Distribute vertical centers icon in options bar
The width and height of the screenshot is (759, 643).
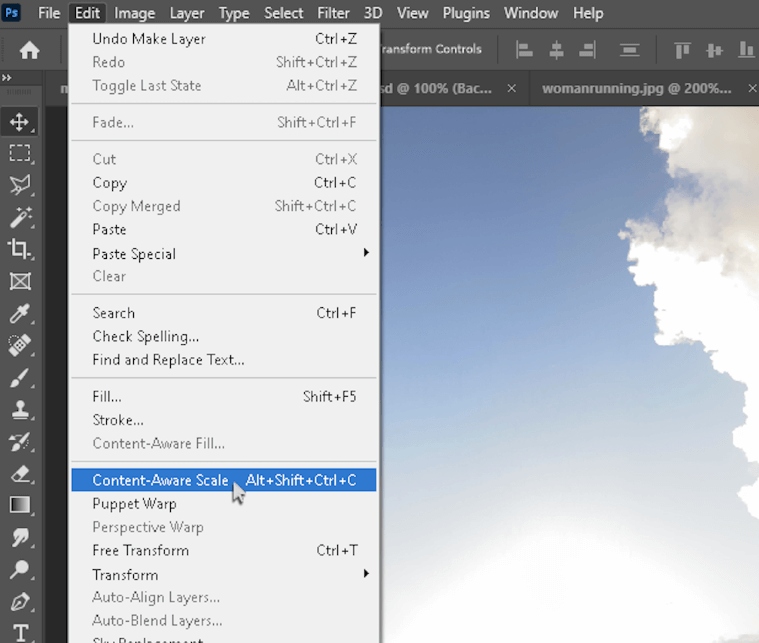[x=629, y=50]
